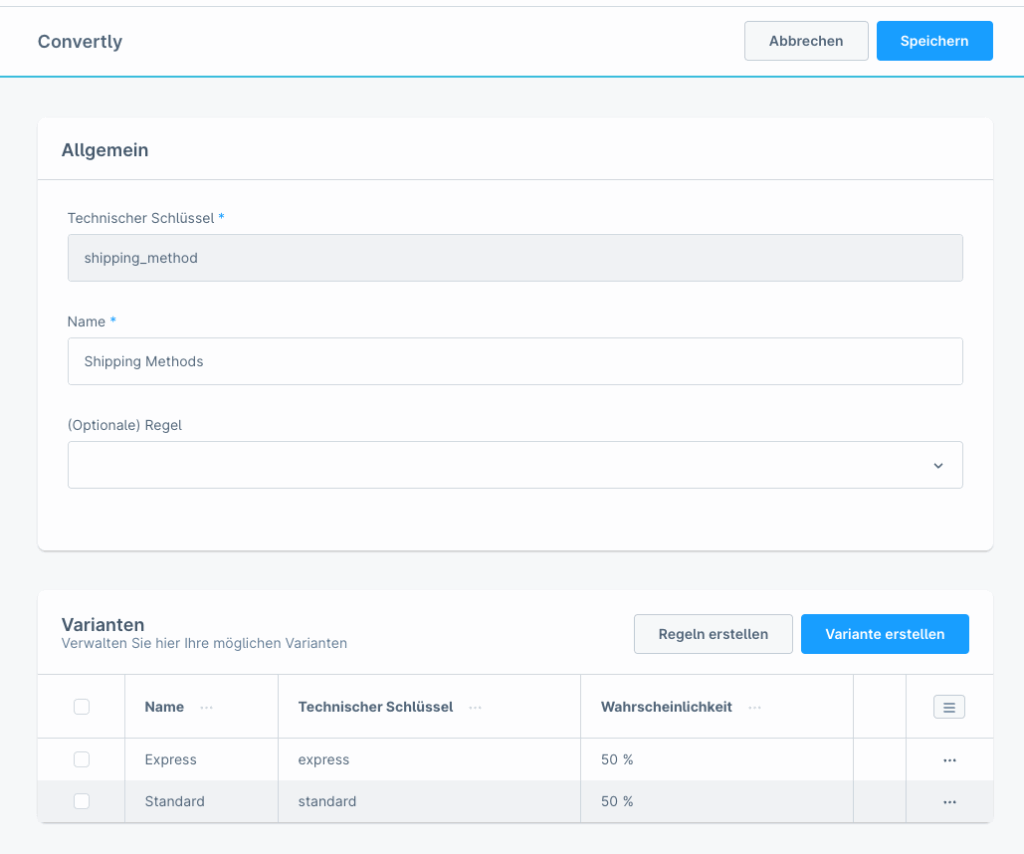Open Technischer Schlüssel column options dots
Image resolution: width=1024 pixels, height=854 pixels.
[x=475, y=708]
